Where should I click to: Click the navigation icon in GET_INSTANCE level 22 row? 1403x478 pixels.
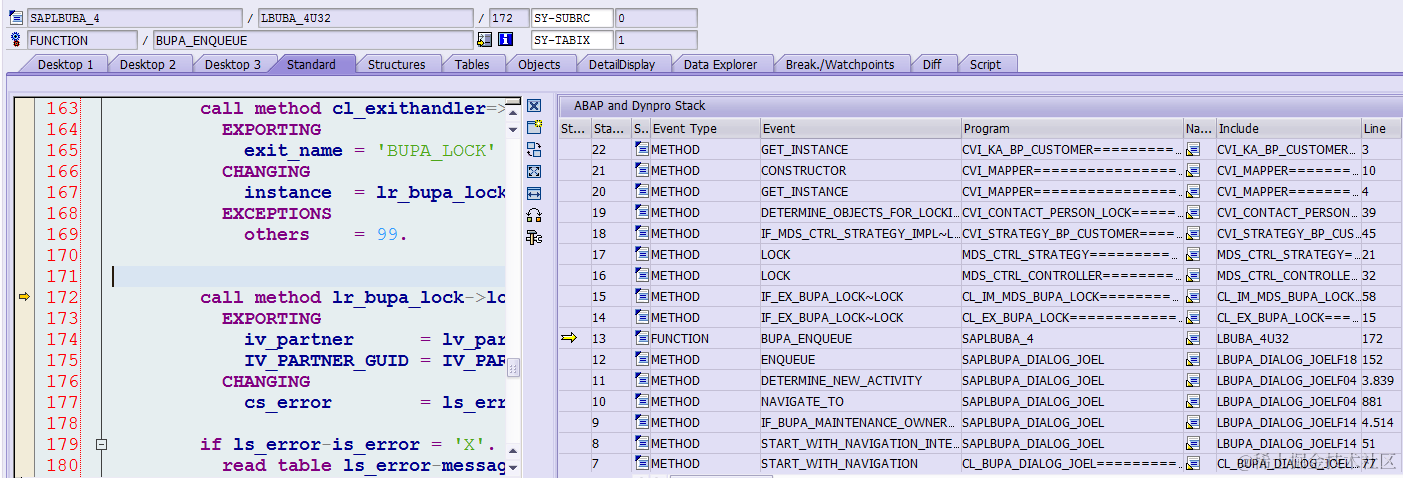(1193, 150)
